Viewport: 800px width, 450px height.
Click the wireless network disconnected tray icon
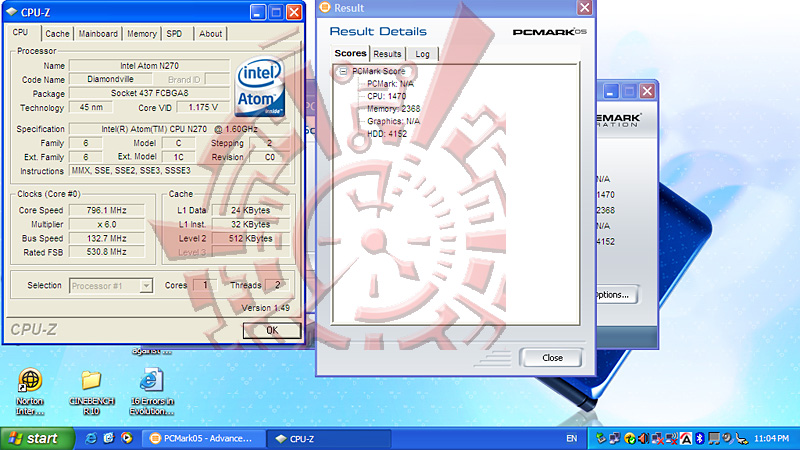(x=672, y=438)
